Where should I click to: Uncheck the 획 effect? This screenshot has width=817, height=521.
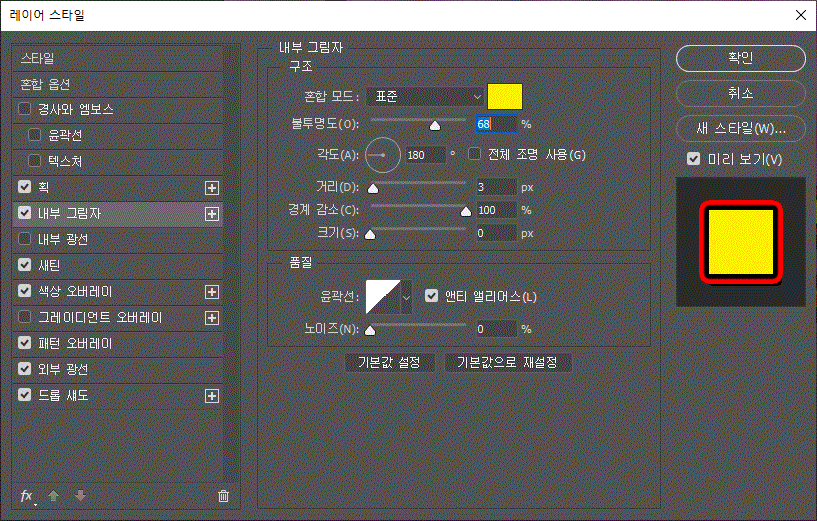pyautogui.click(x=24, y=187)
